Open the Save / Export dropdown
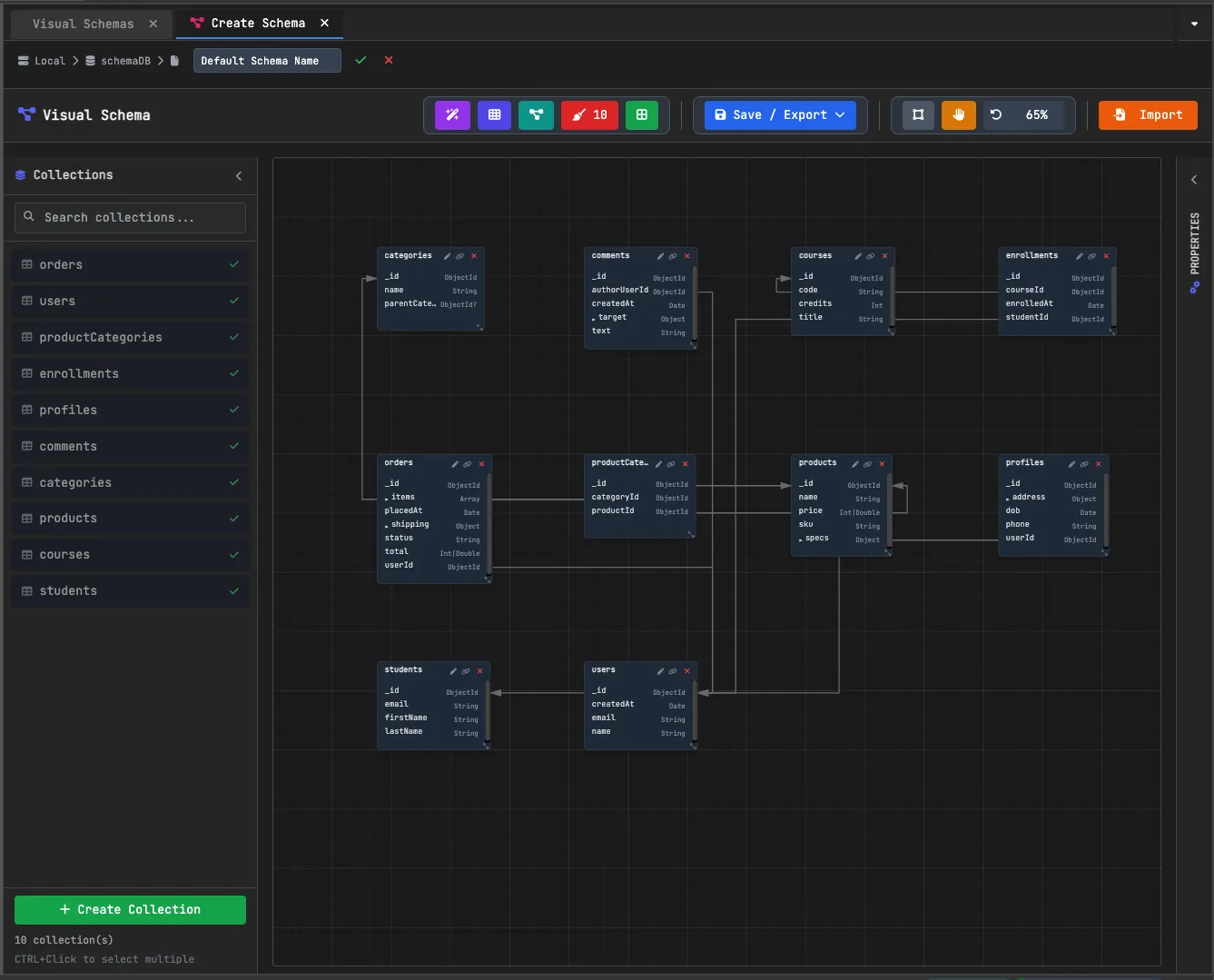The width and height of the screenshot is (1214, 980). click(x=778, y=114)
